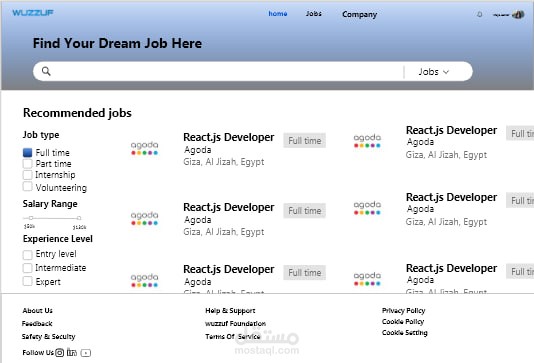The width and height of the screenshot is (534, 363).
Task: Click the WUZZUF logo
Action: click(x=33, y=13)
